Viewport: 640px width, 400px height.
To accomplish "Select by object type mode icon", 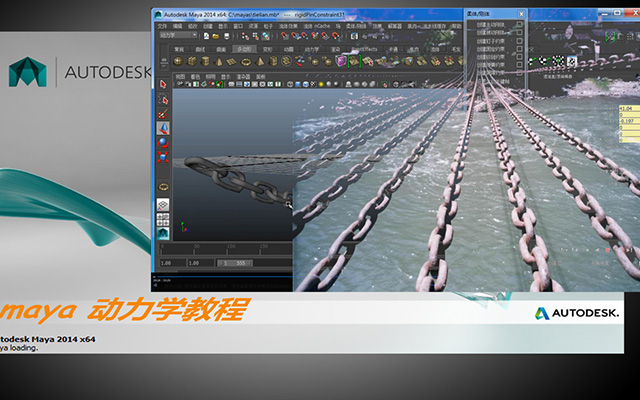I will click(256, 36).
